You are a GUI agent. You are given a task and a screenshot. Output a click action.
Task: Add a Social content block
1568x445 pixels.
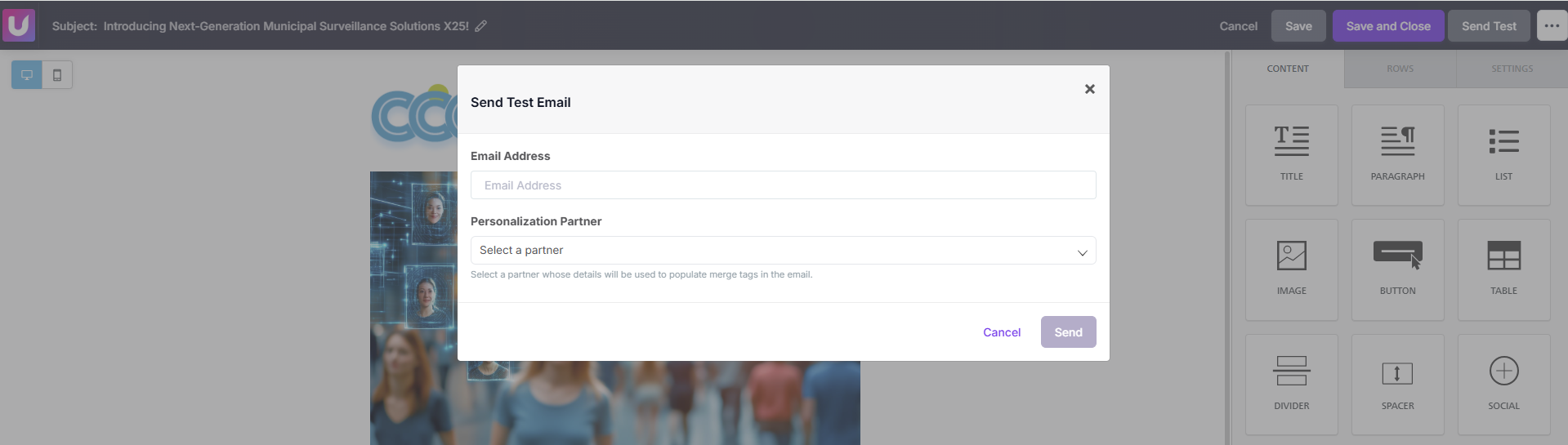(x=1503, y=385)
